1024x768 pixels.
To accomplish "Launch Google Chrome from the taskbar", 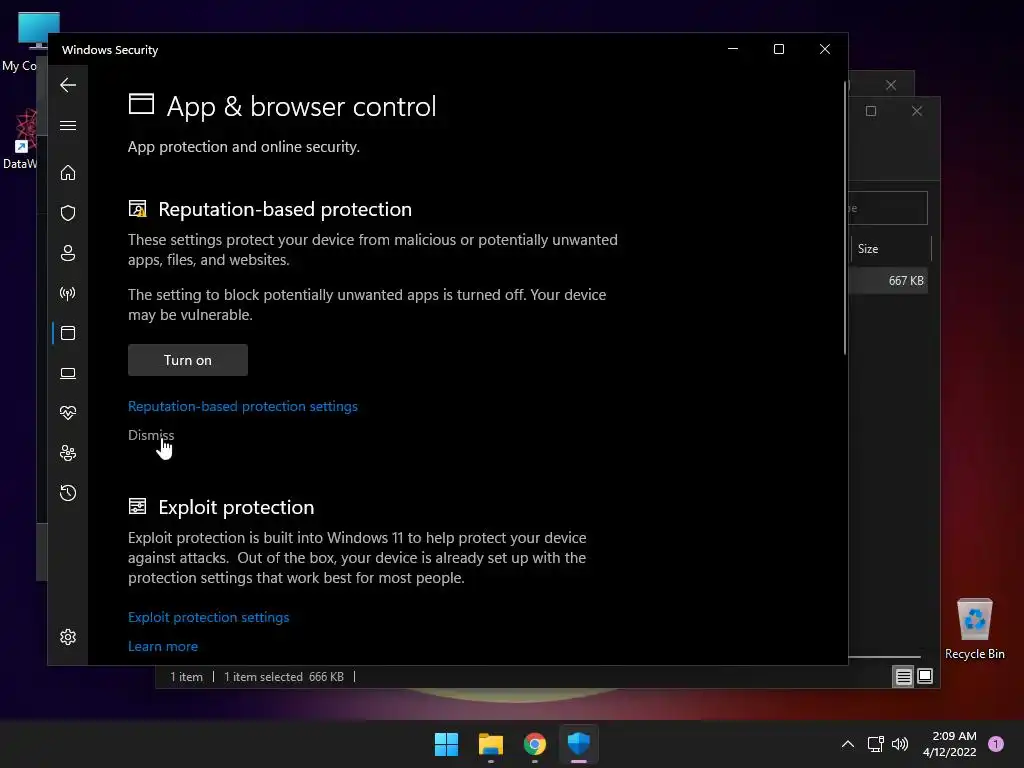I will [535, 744].
